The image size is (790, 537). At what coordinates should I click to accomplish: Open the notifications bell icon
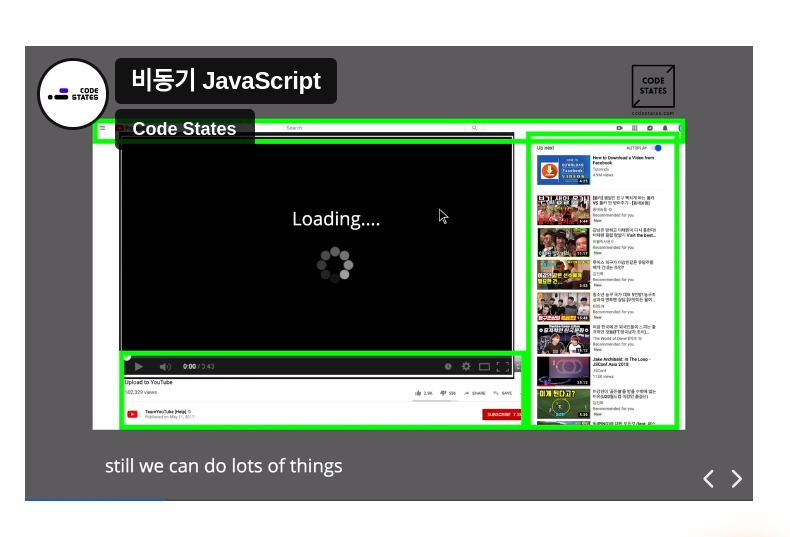tap(665, 128)
